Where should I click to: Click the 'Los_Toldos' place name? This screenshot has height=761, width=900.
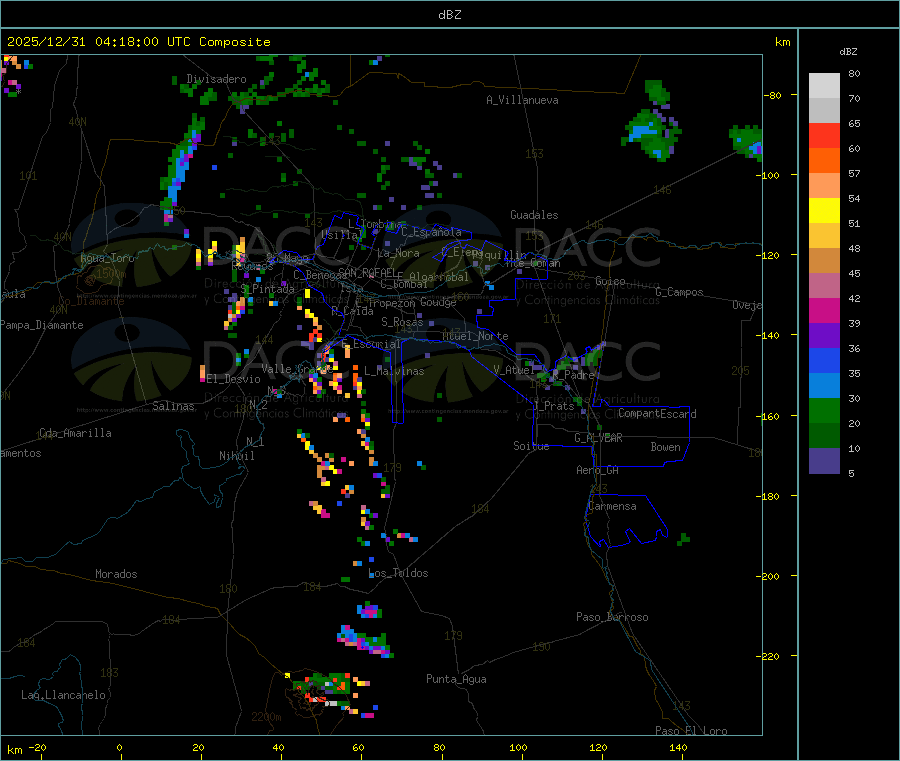click(398, 573)
